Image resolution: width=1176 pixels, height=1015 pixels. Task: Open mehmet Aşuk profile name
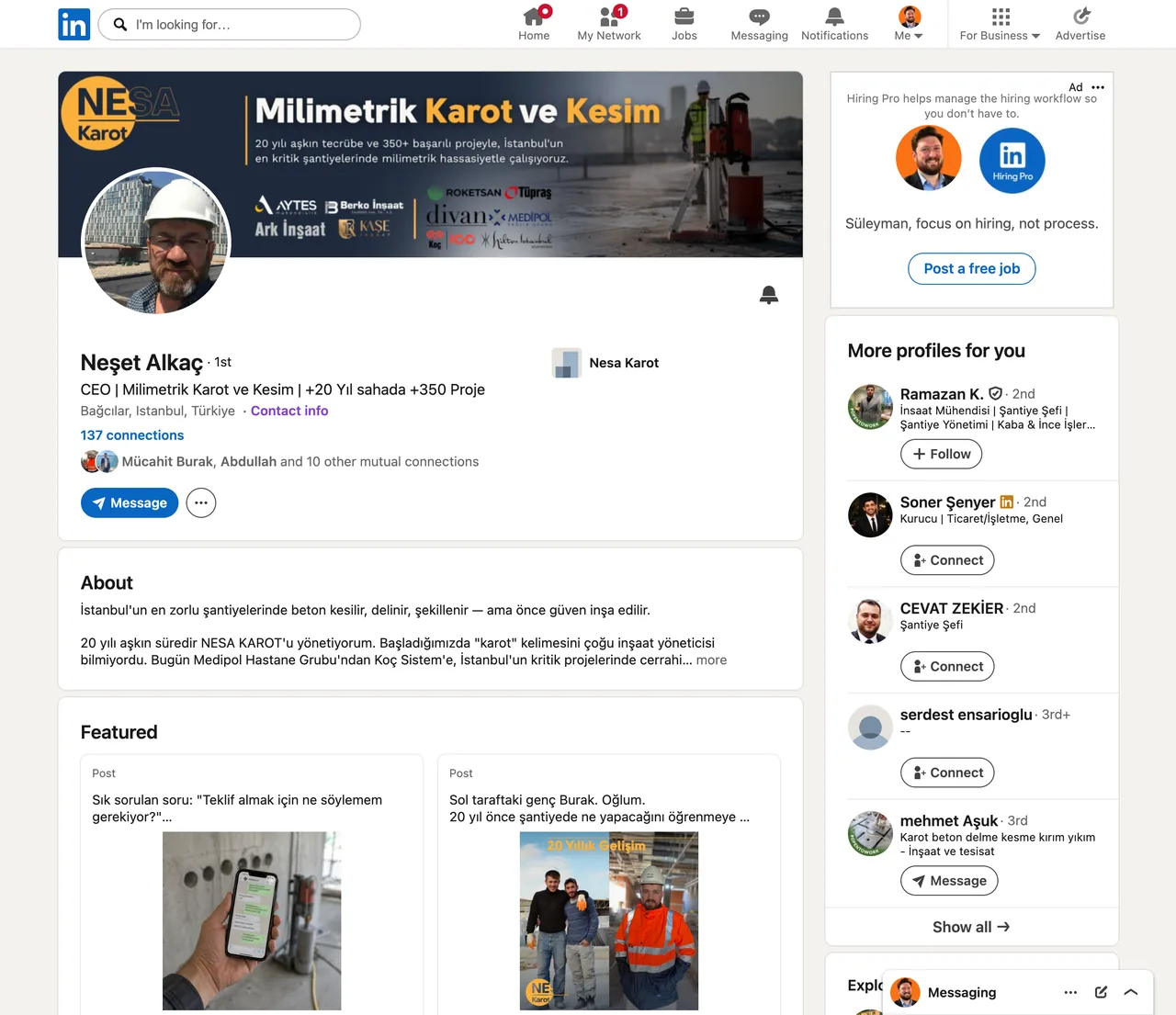click(949, 820)
